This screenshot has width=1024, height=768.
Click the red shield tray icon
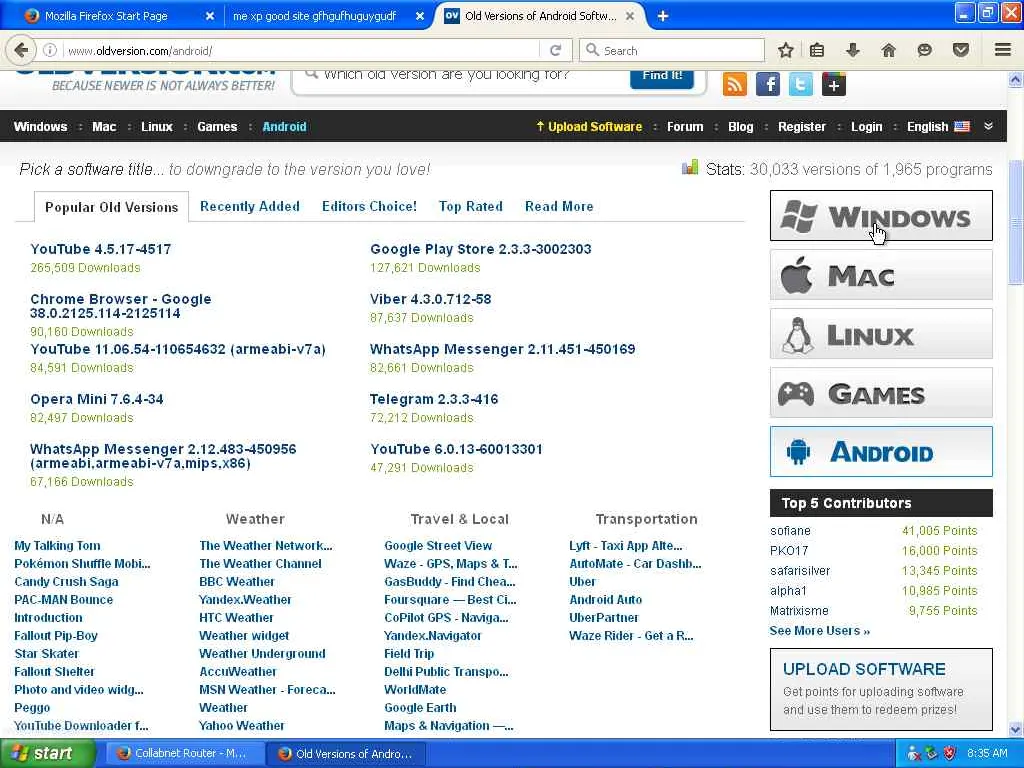[x=950, y=754]
